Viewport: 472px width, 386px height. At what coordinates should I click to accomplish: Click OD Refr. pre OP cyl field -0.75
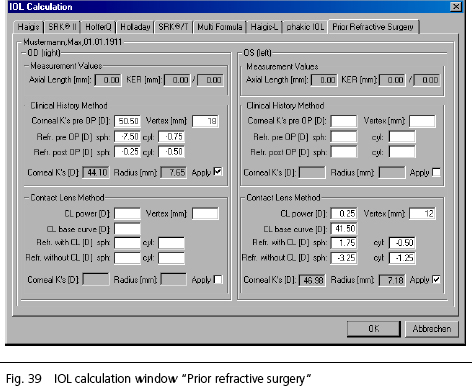(x=171, y=137)
